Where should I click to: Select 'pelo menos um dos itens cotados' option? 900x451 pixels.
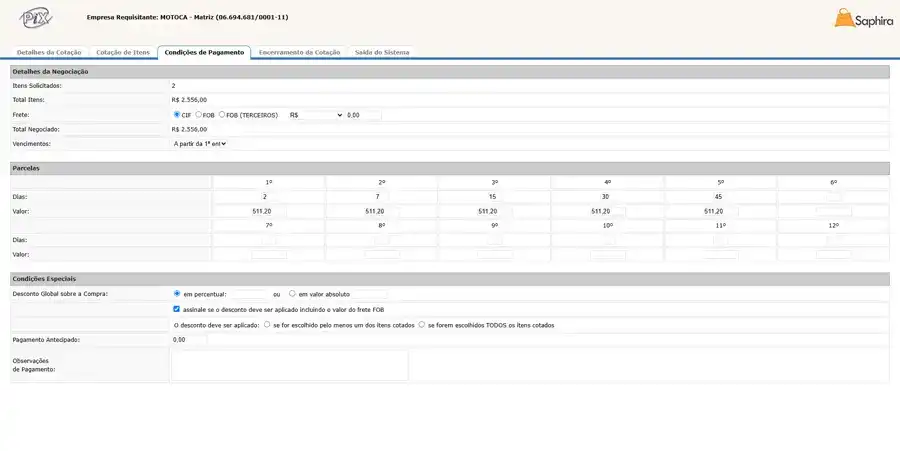coord(266,325)
